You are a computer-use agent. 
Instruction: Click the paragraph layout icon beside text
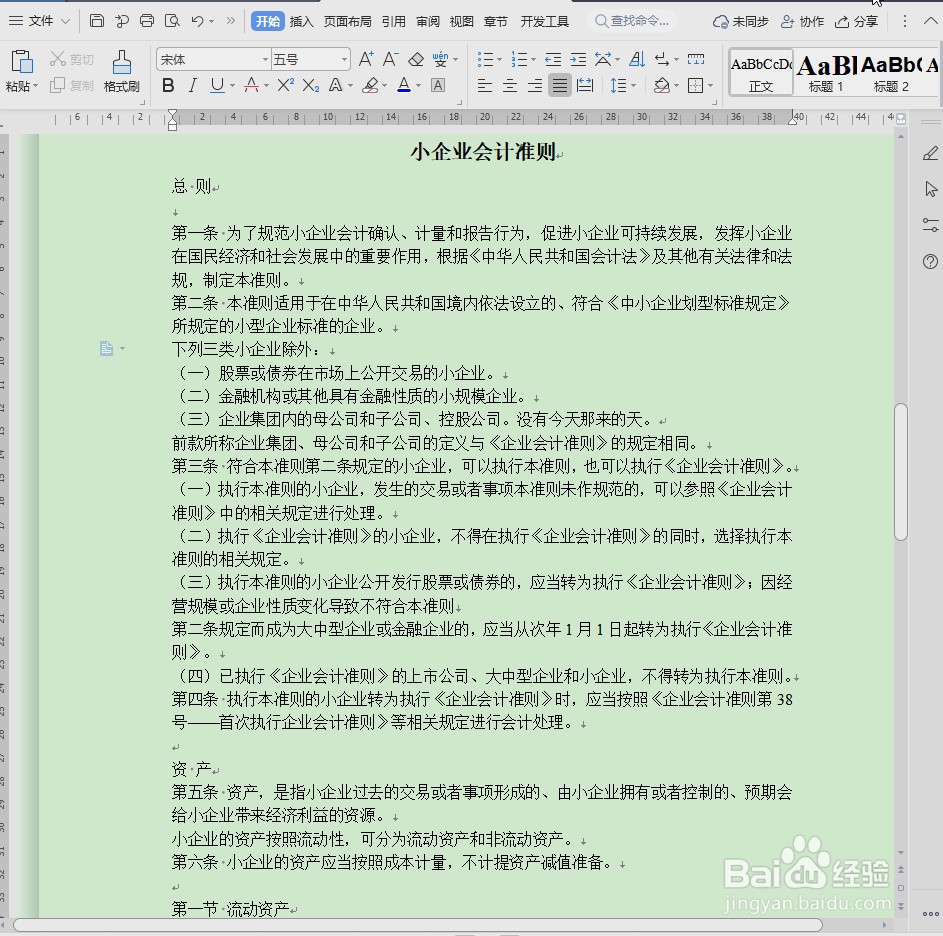pos(106,348)
